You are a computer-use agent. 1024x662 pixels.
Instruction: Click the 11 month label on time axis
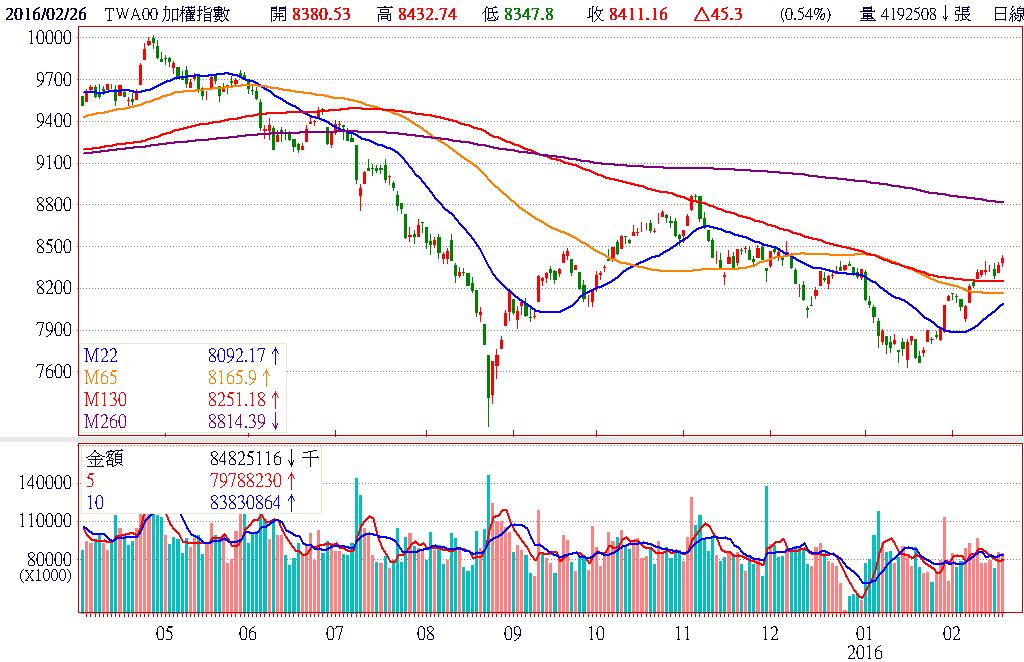[683, 633]
